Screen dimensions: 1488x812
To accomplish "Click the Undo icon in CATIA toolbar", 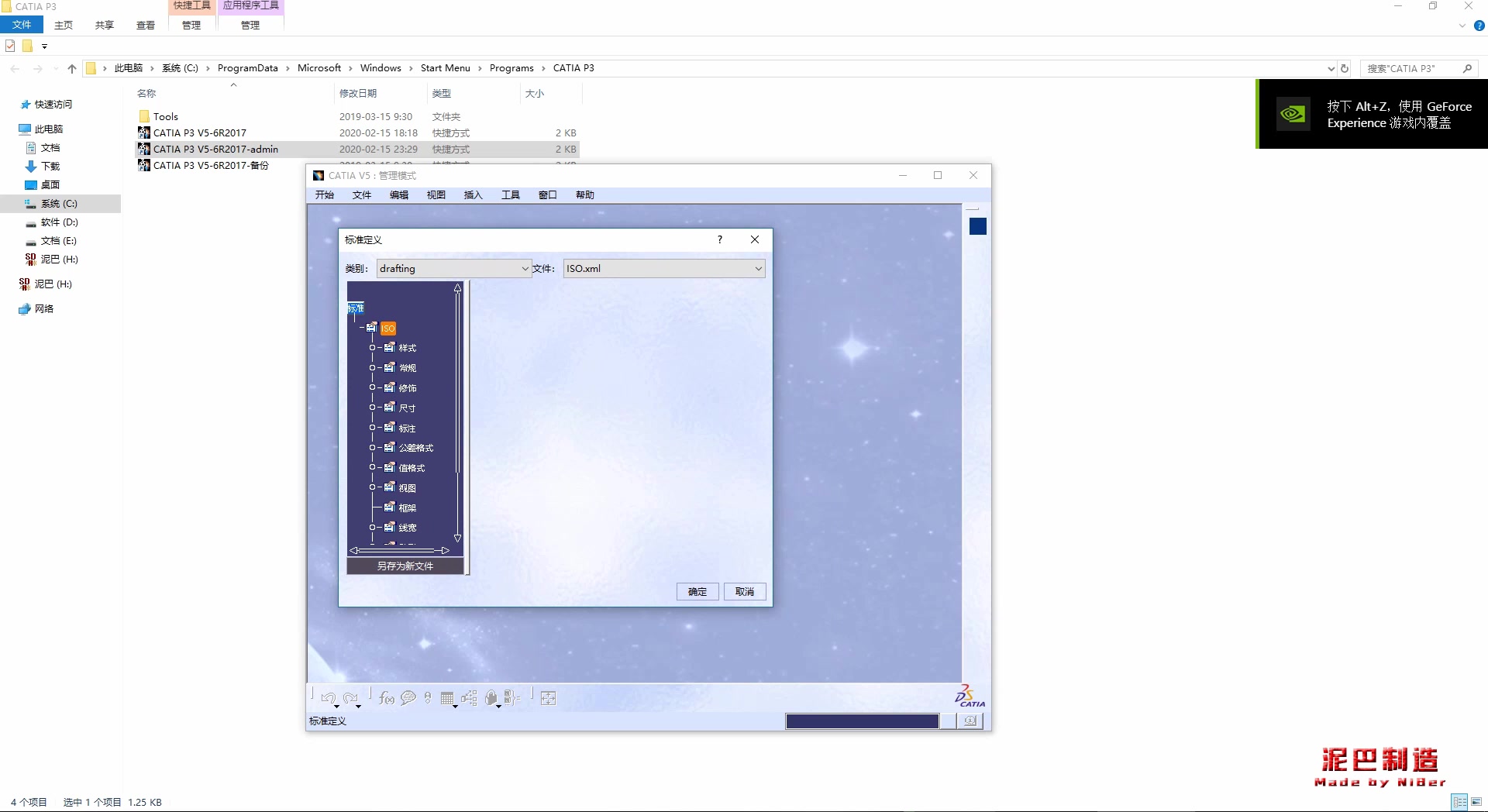I will (328, 697).
